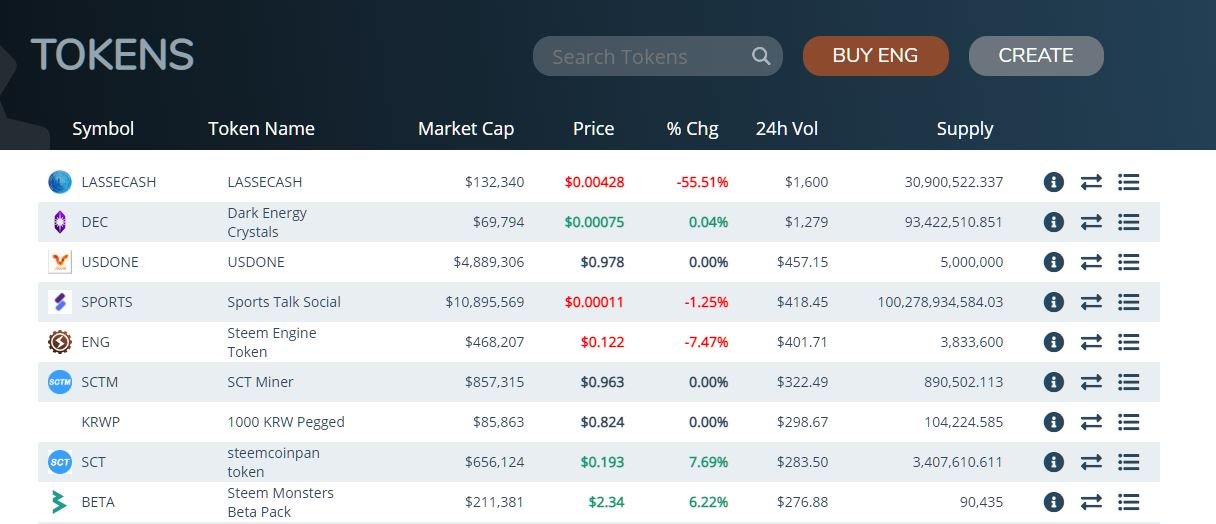Open KRWP list icon
The width and height of the screenshot is (1216, 524).
pos(1129,422)
